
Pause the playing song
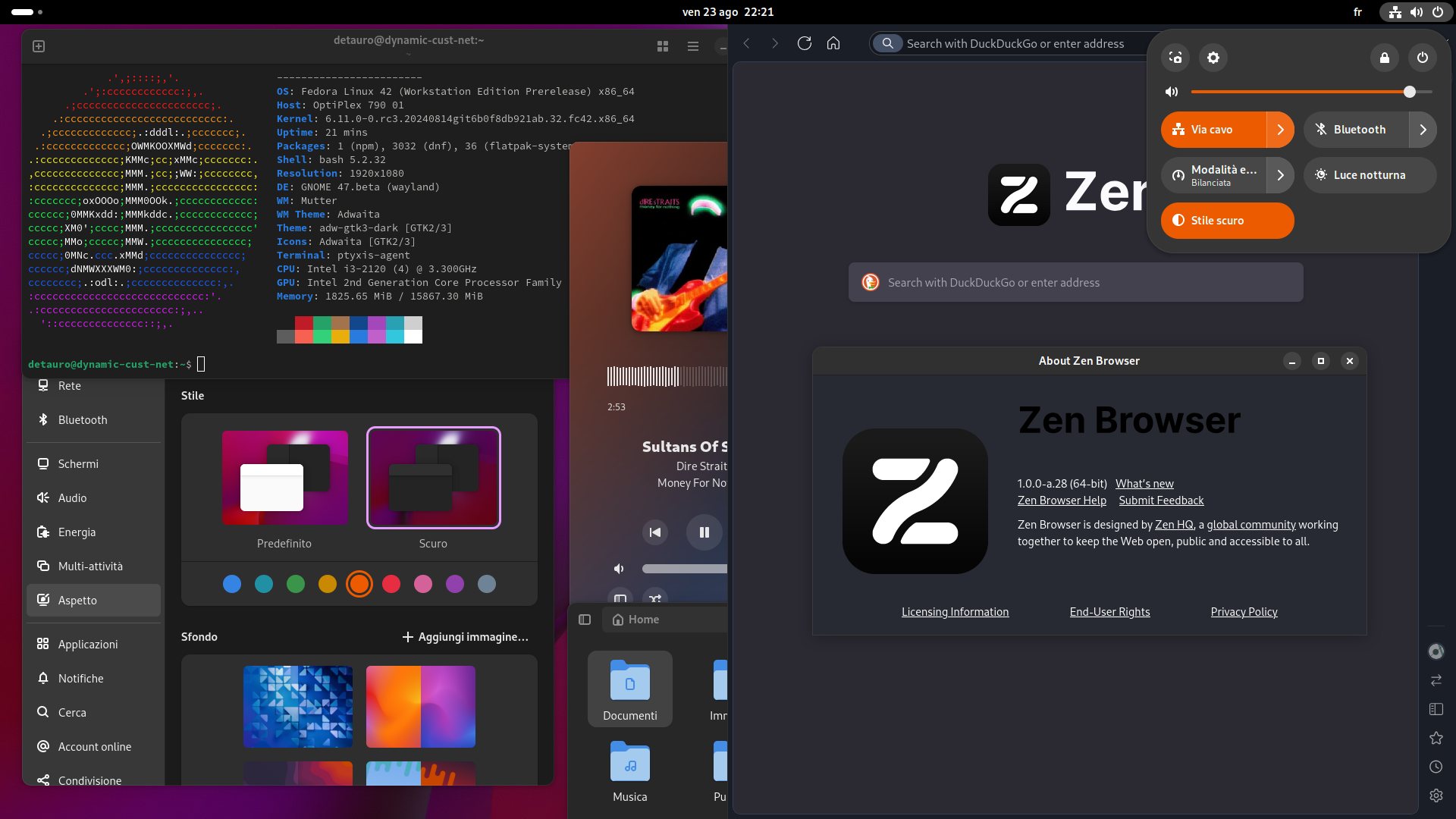tap(704, 532)
